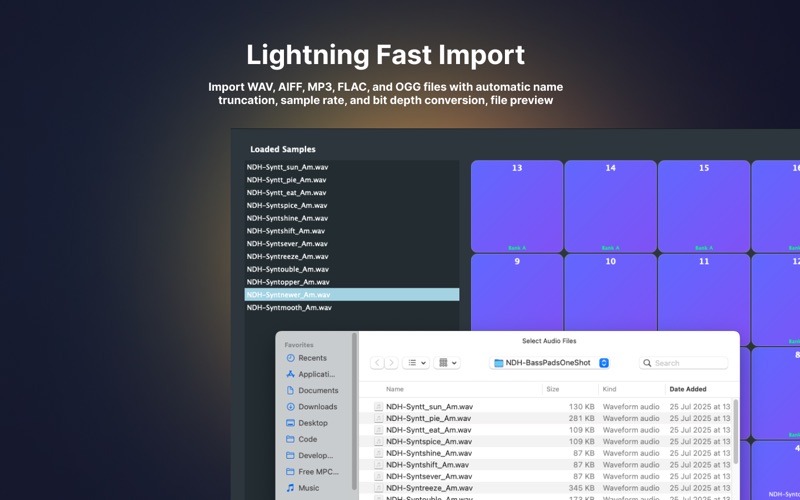
Task: Click the Loaded Samples heading
Action: click(x=283, y=149)
